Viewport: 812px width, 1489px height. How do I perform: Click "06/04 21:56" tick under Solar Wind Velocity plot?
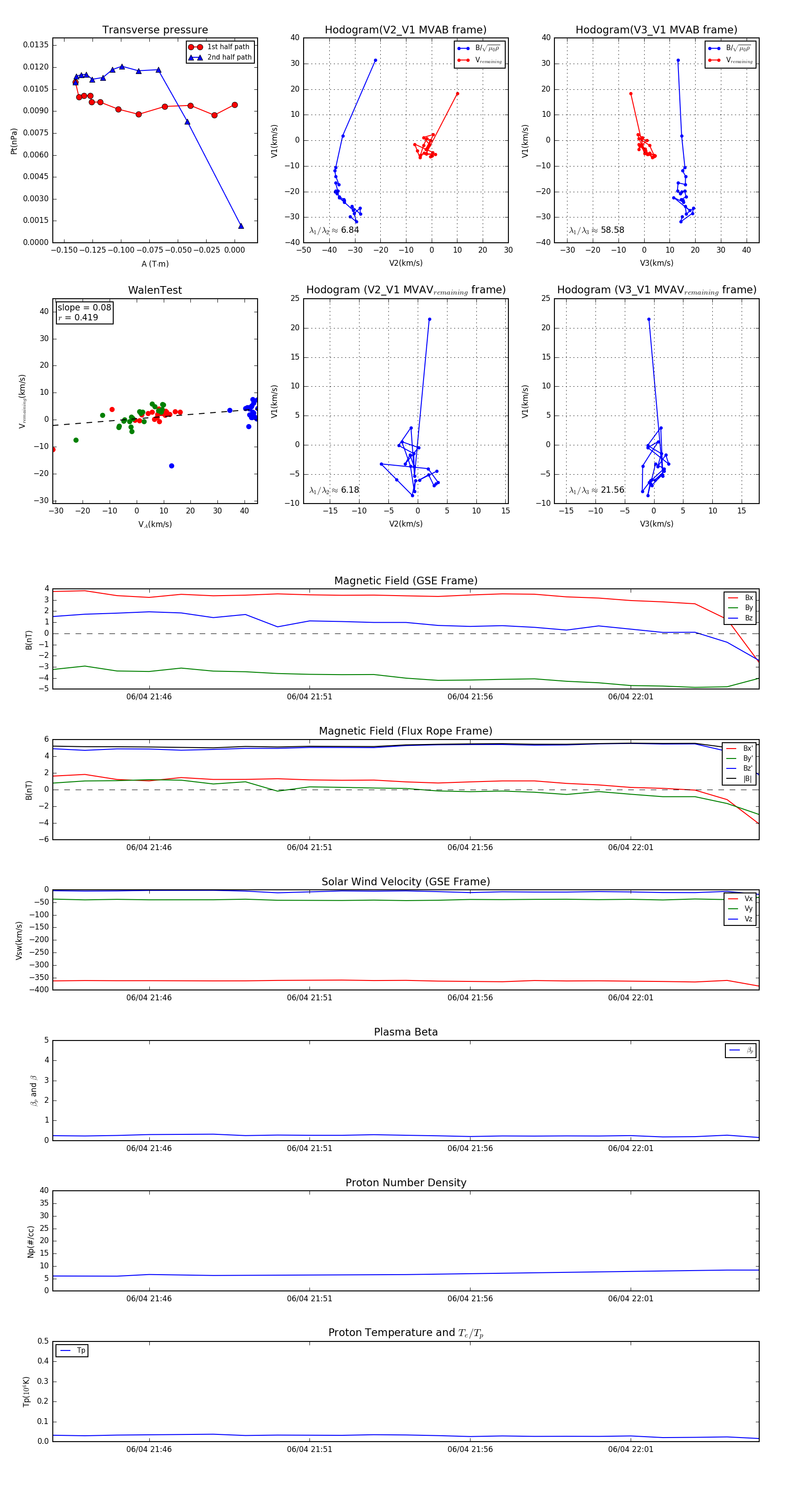(x=470, y=998)
